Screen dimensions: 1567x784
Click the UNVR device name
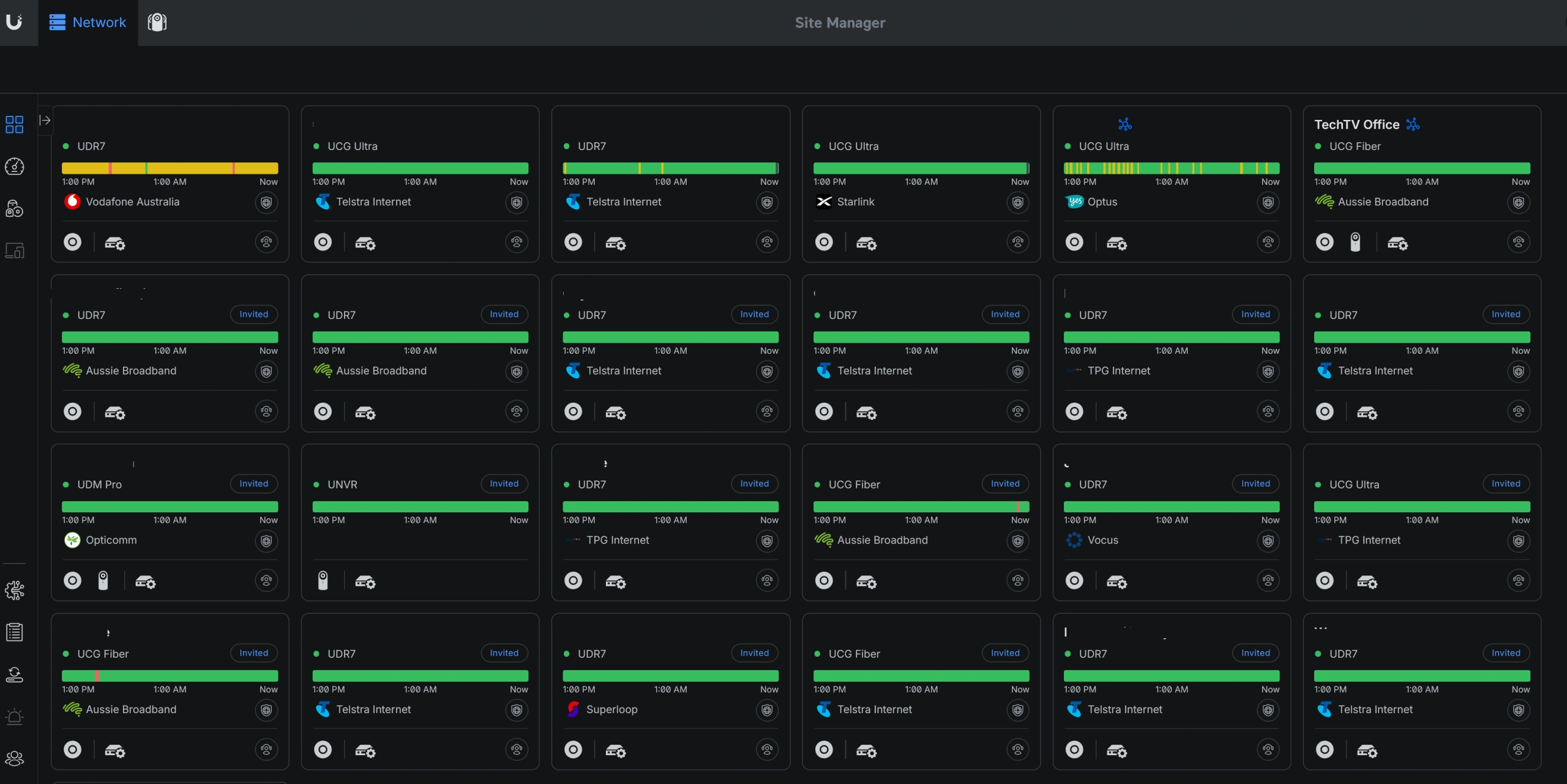click(x=342, y=484)
